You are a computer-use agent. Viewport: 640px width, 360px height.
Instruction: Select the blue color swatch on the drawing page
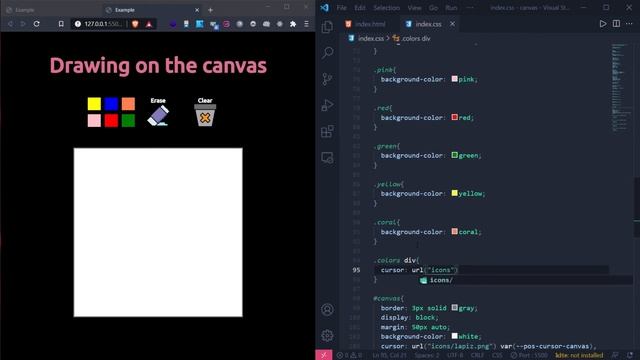click(x=111, y=104)
